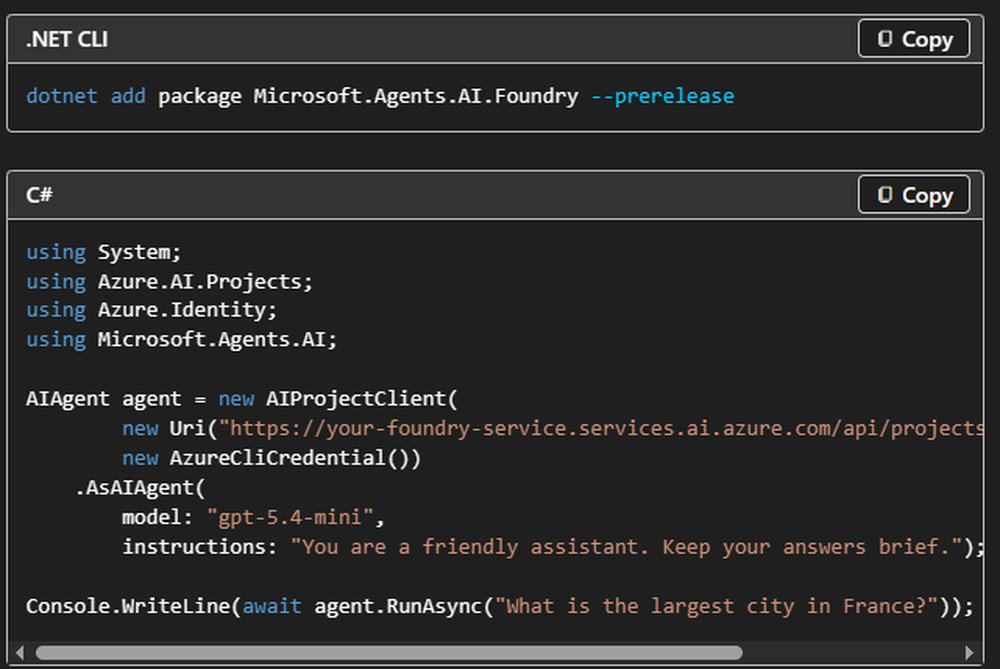Viewport: 1000px width, 669px height.
Task: Select the "C#" language label
Action: pyautogui.click(x=39, y=195)
